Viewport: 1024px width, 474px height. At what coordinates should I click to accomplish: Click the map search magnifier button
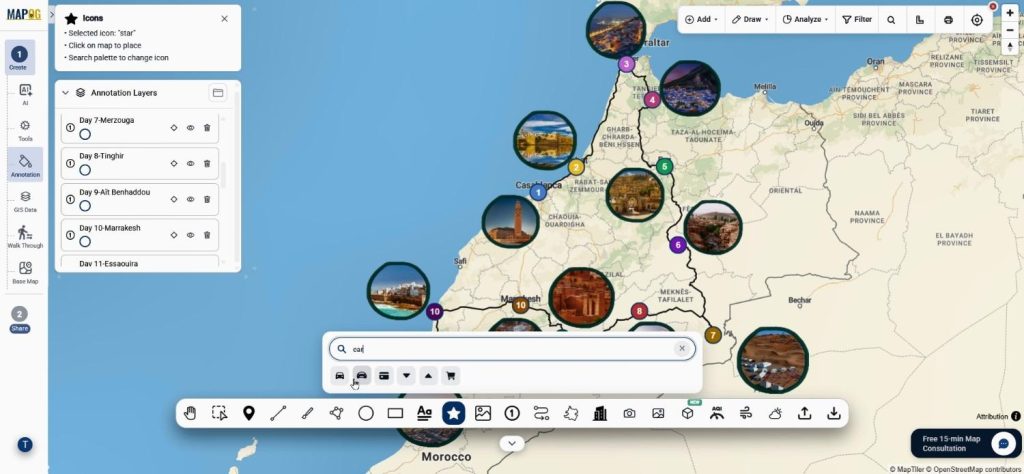tap(891, 20)
